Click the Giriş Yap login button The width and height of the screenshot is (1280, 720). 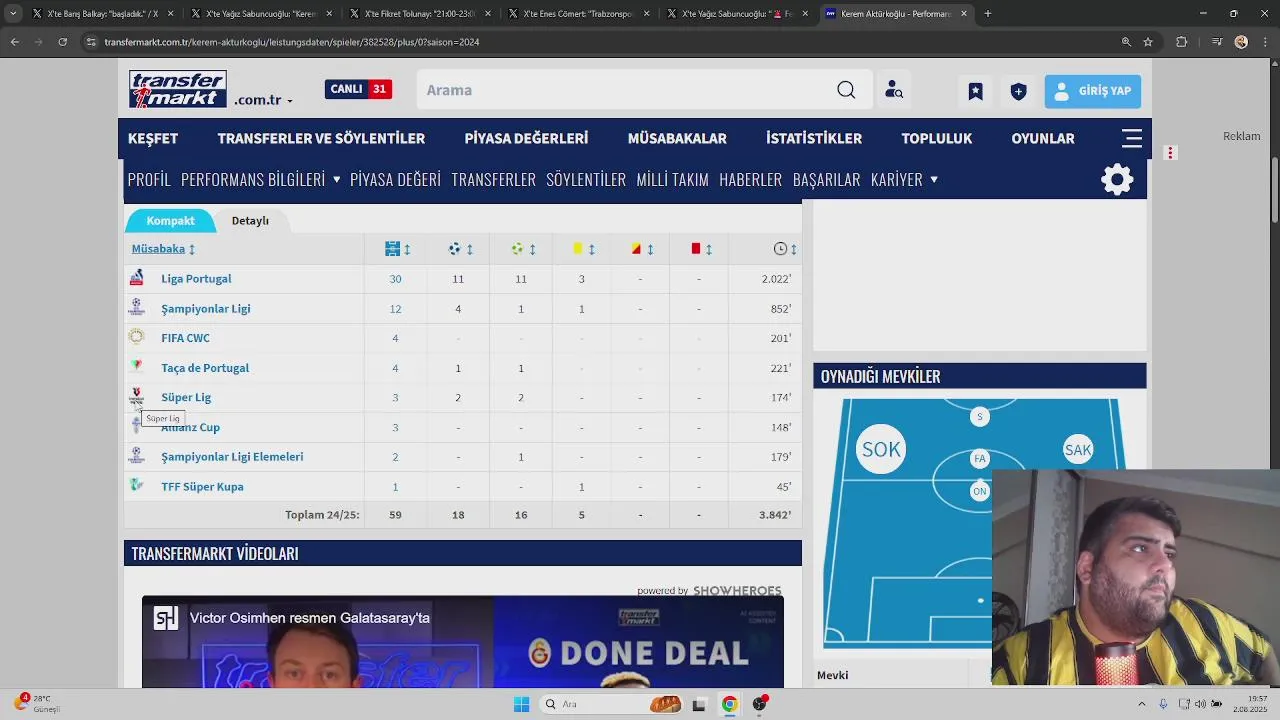click(x=1093, y=91)
